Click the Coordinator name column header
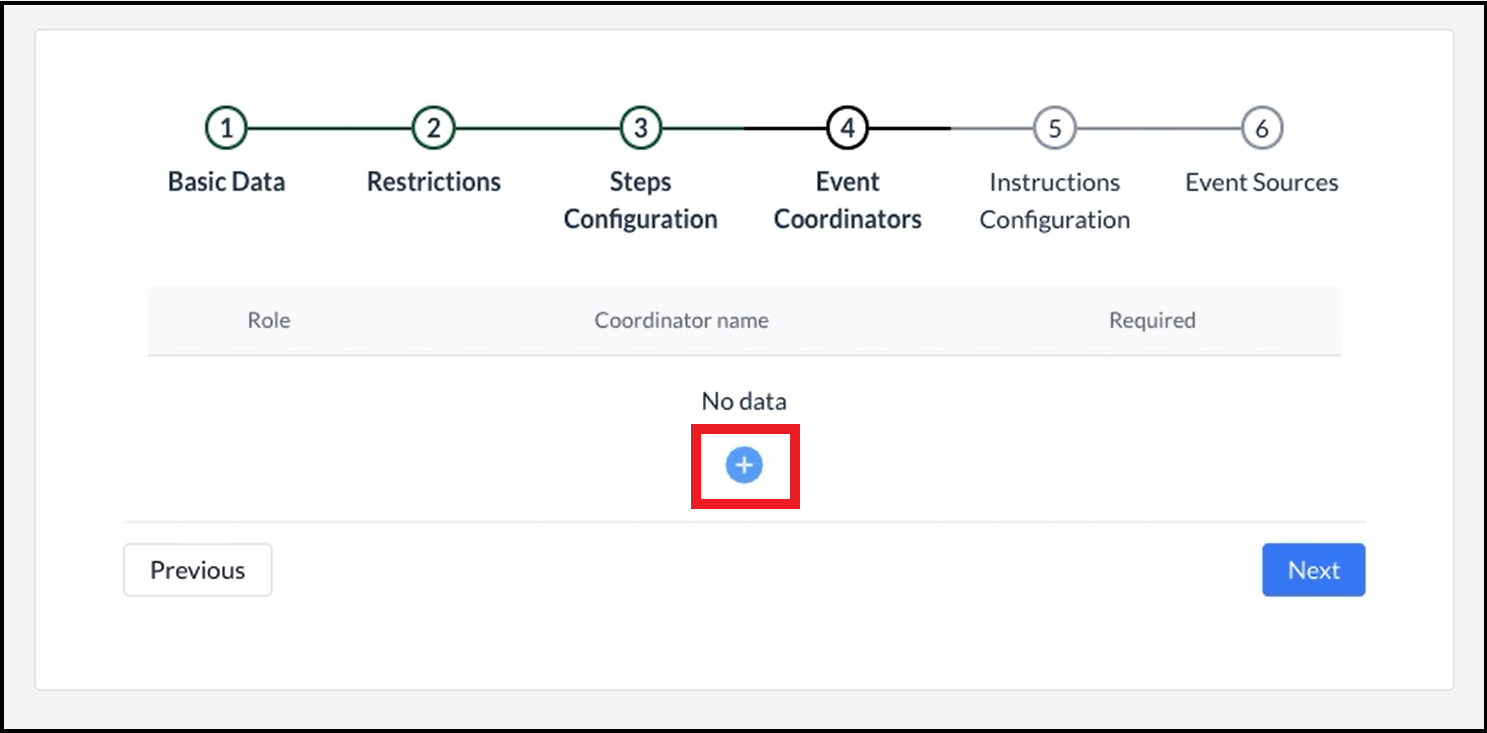1487x733 pixels. click(681, 321)
